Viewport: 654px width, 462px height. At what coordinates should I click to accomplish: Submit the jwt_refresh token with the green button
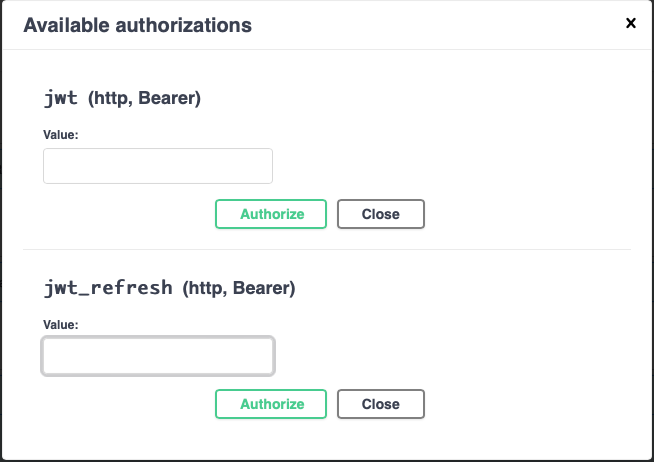(271, 404)
